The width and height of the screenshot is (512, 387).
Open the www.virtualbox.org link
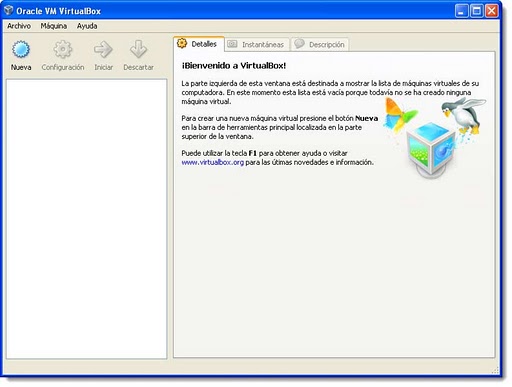pyautogui.click(x=213, y=162)
